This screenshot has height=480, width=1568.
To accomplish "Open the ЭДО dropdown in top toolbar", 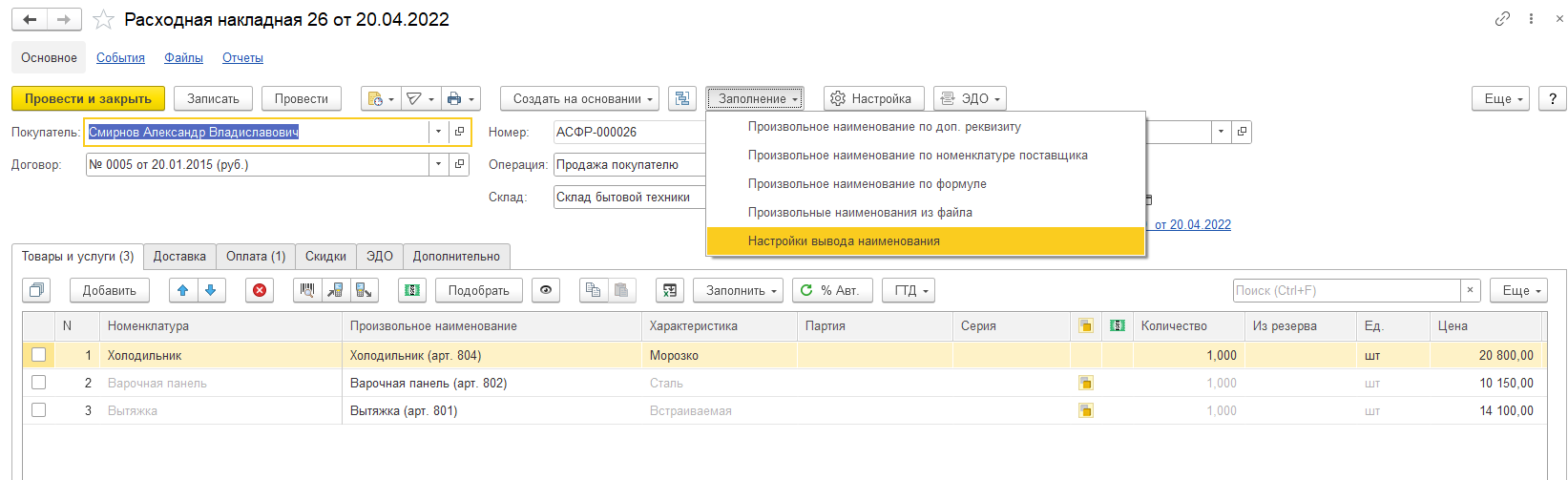I will pyautogui.click(x=970, y=98).
